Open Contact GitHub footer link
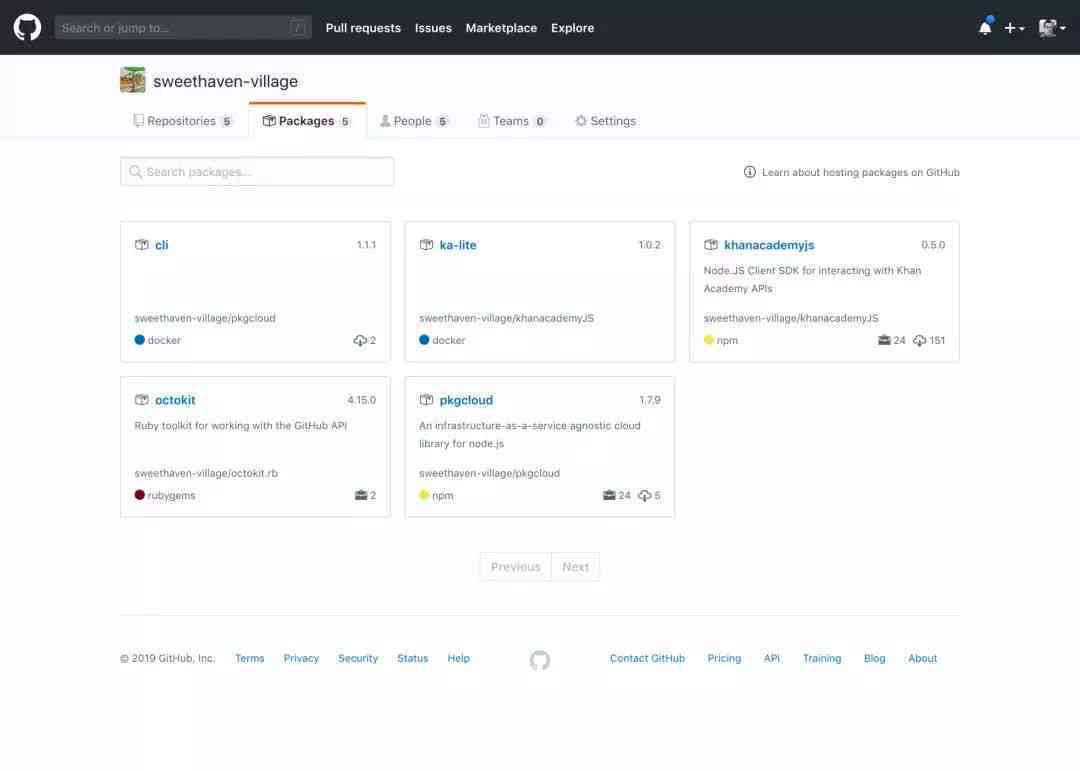Viewport: 1080px width, 771px height. coord(647,658)
